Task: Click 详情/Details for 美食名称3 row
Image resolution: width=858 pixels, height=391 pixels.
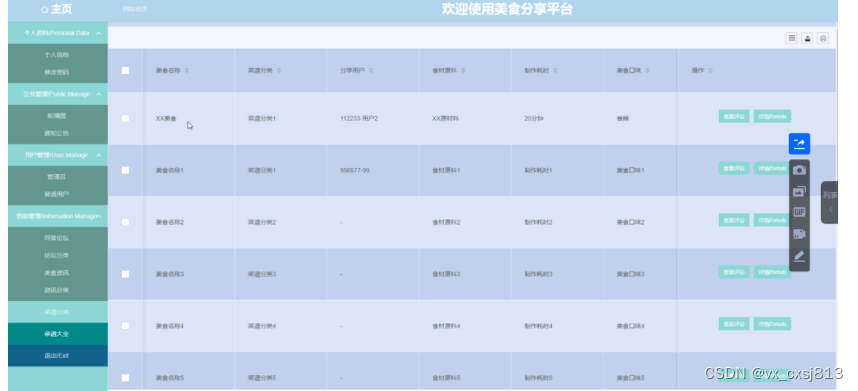Action: point(772,272)
